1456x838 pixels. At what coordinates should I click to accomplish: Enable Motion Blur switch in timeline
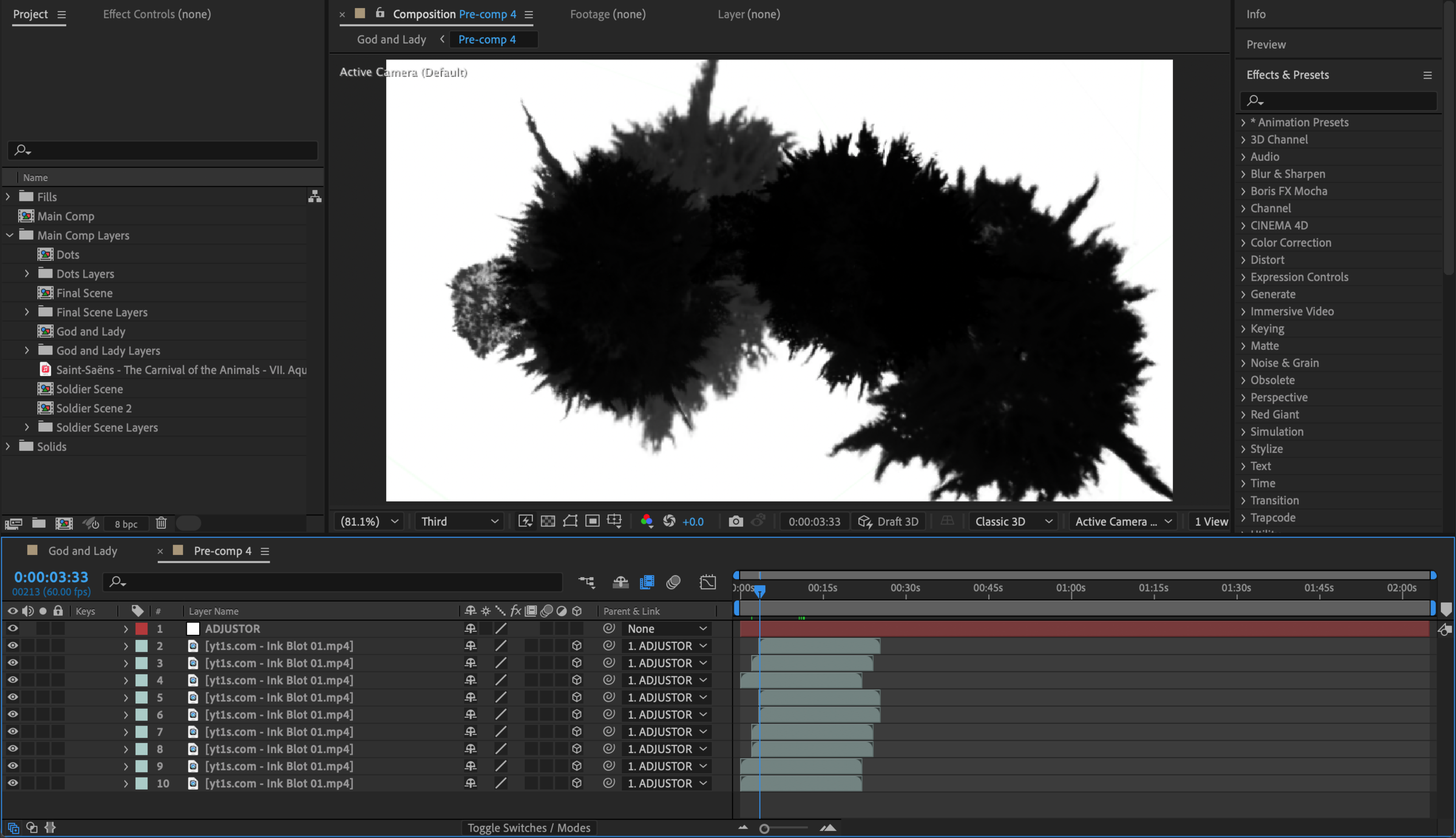pyautogui.click(x=673, y=582)
